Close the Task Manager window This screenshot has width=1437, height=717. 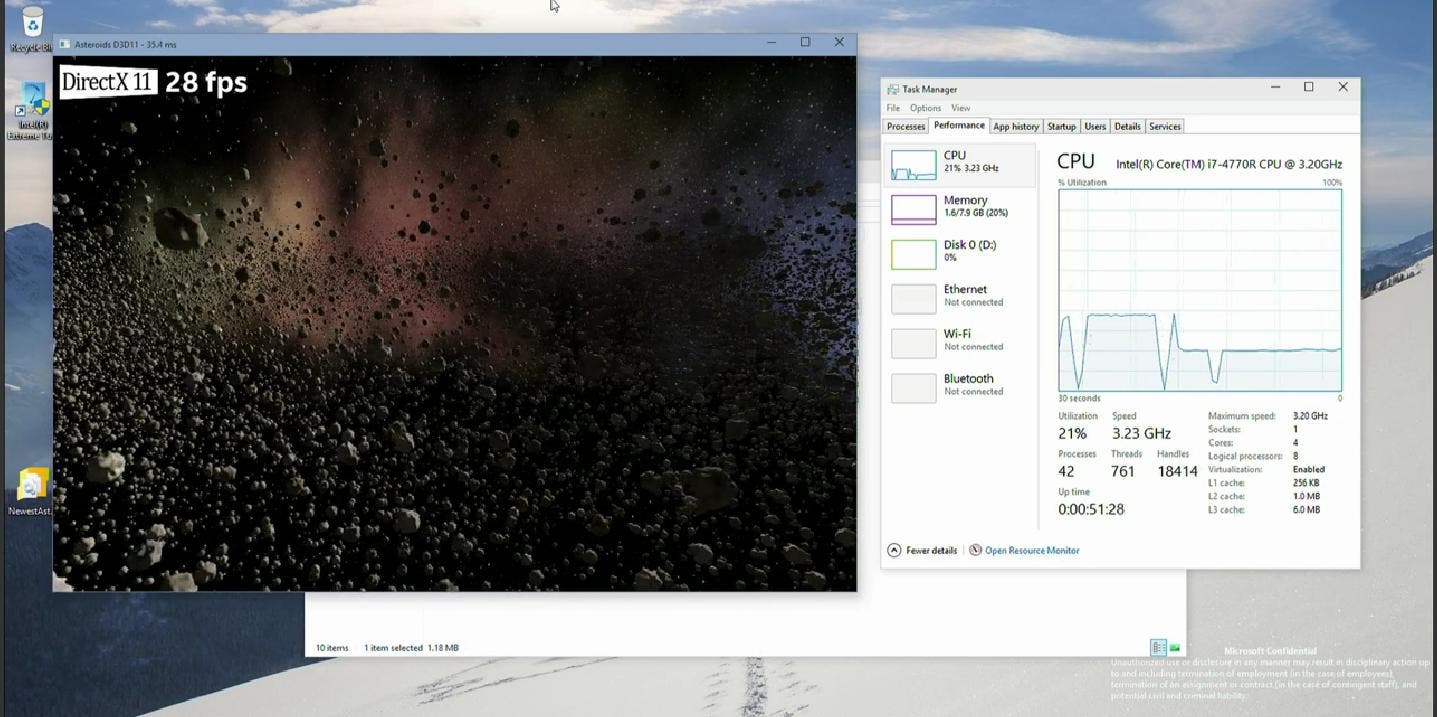click(1343, 88)
